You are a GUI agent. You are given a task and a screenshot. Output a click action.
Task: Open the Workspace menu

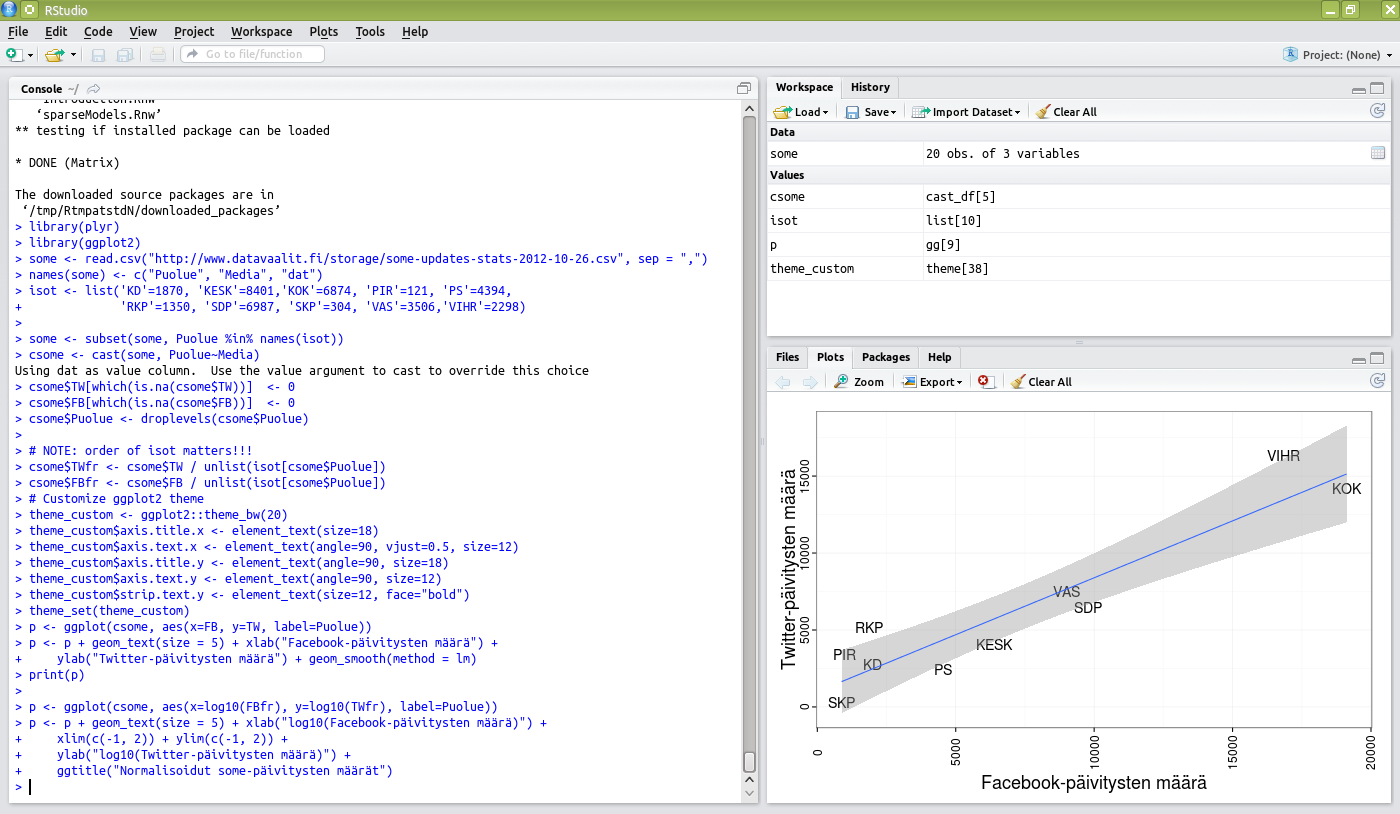[x=262, y=32]
